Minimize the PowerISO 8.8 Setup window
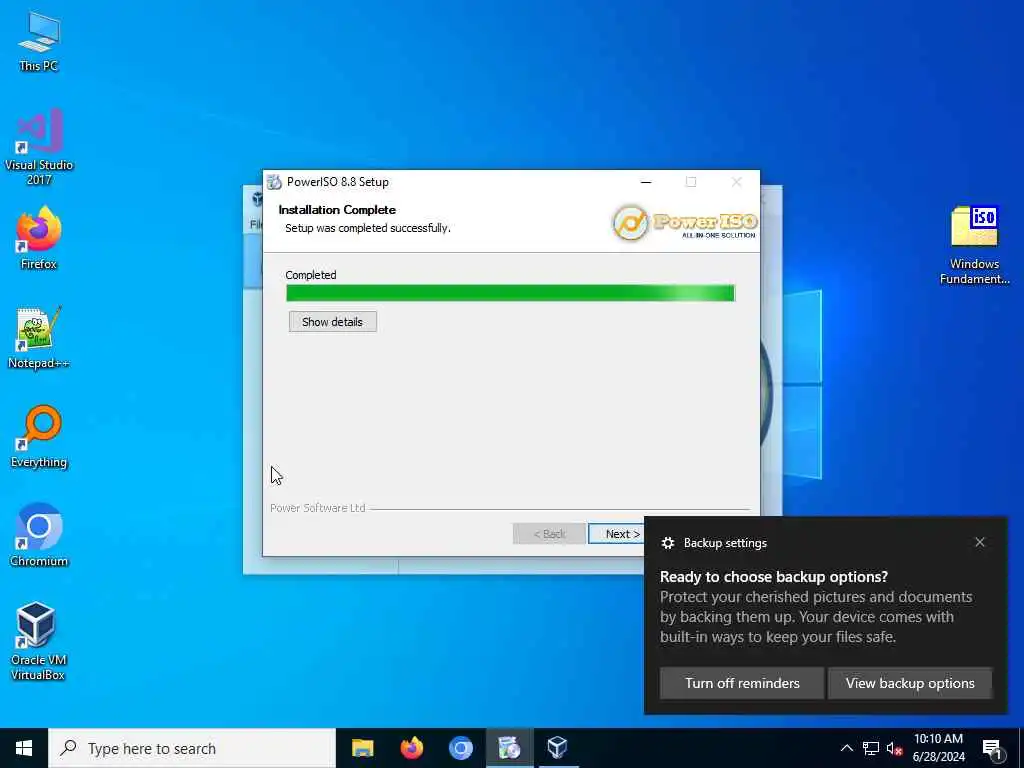This screenshot has height=768, width=1024. [x=646, y=182]
